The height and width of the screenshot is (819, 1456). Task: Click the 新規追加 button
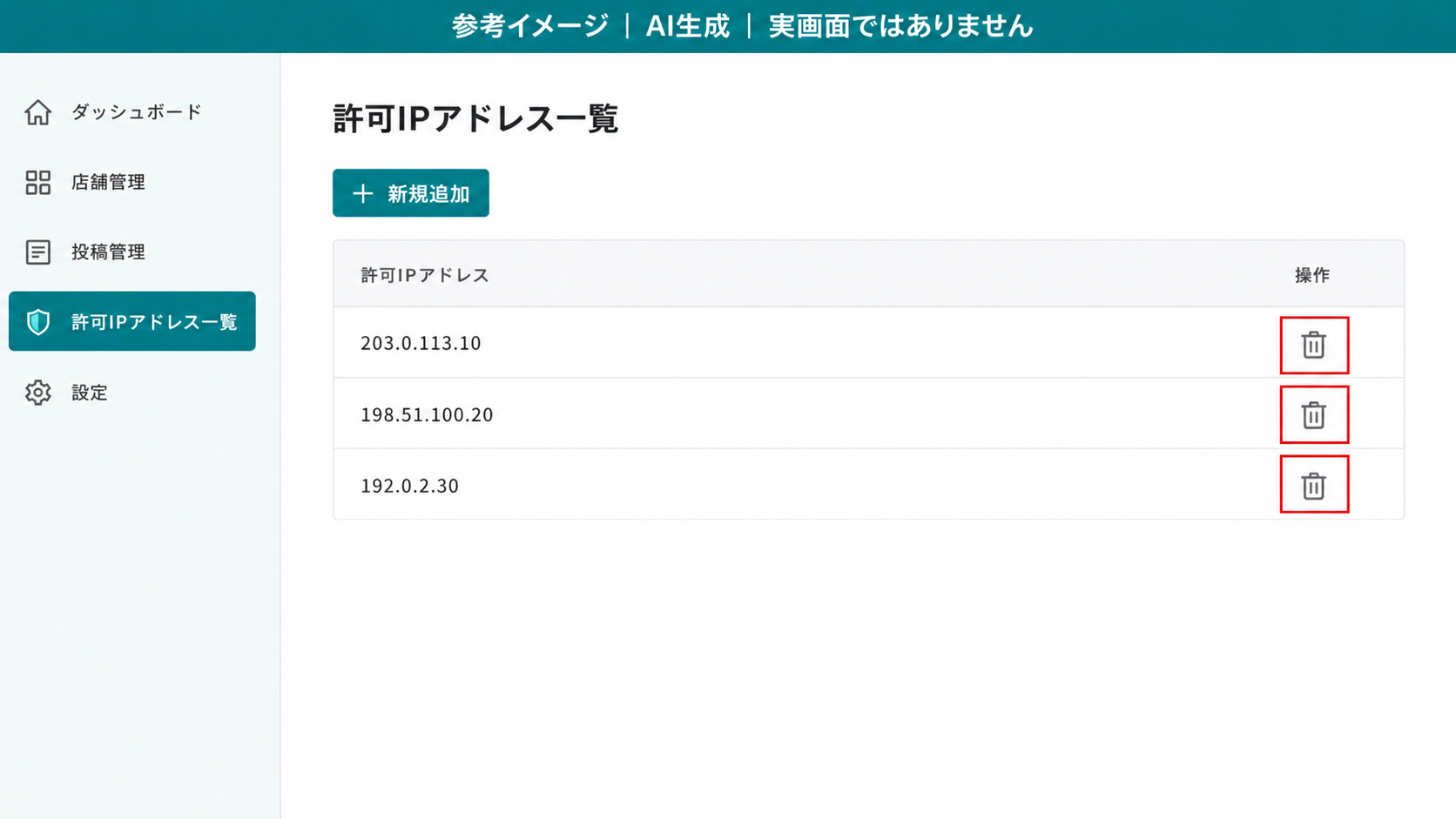tap(411, 193)
